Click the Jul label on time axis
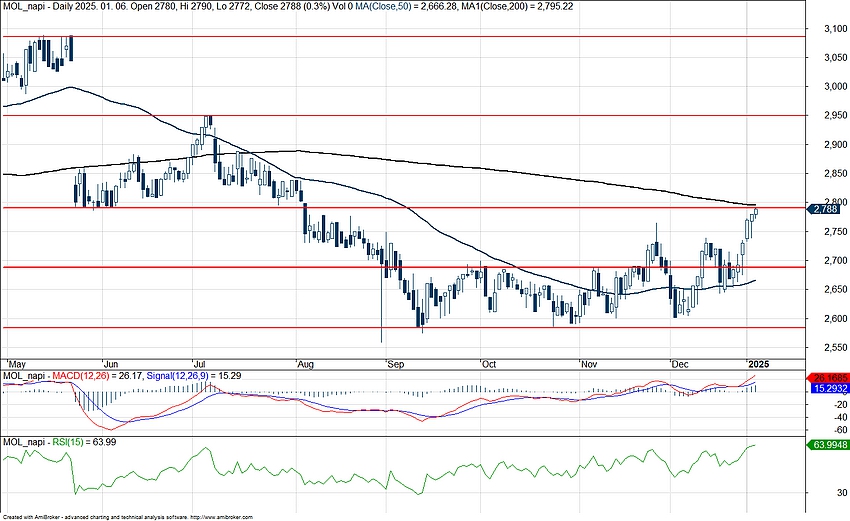The image size is (850, 521). point(201,364)
